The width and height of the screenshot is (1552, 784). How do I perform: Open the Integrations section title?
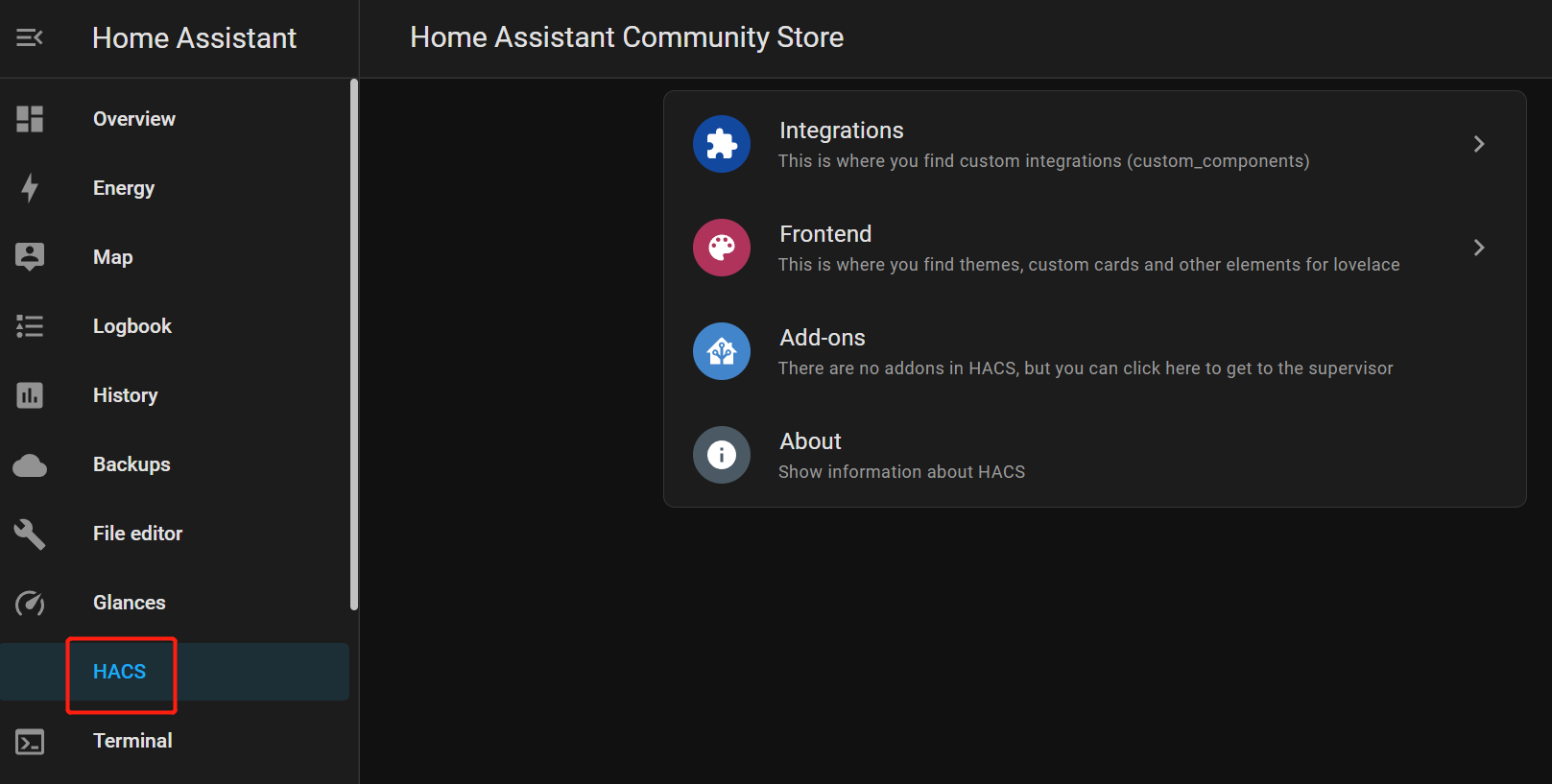[842, 131]
